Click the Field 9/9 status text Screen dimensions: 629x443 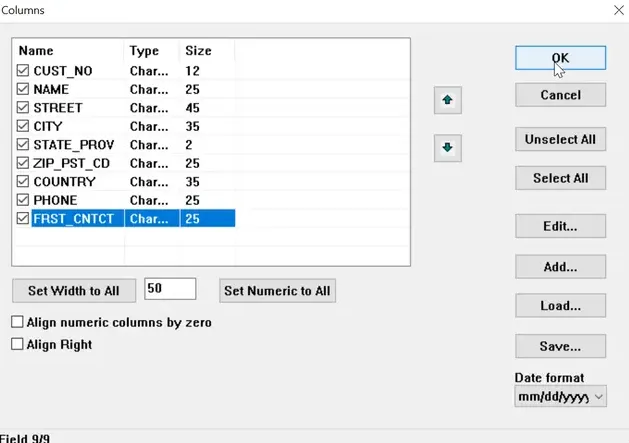24,438
